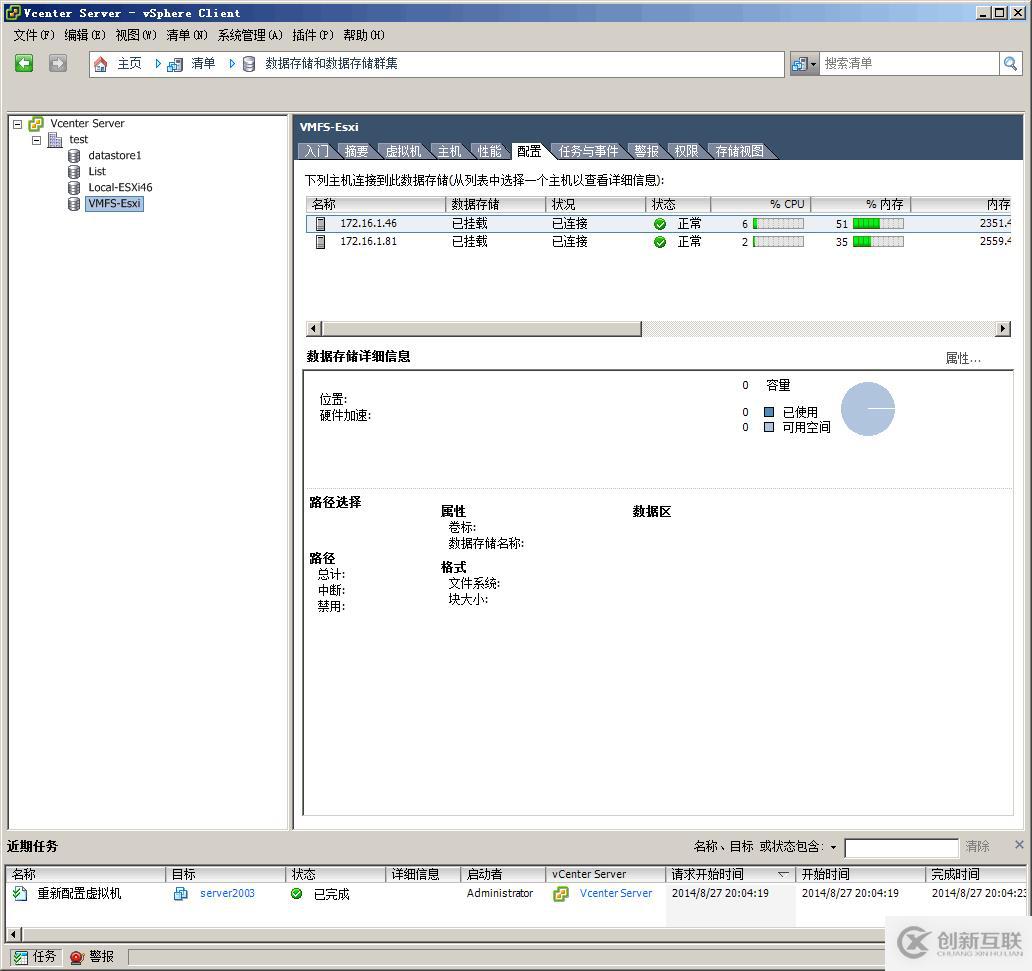Click the forward arrow navigation icon
Screen dimensions: 1032x971
(57, 63)
